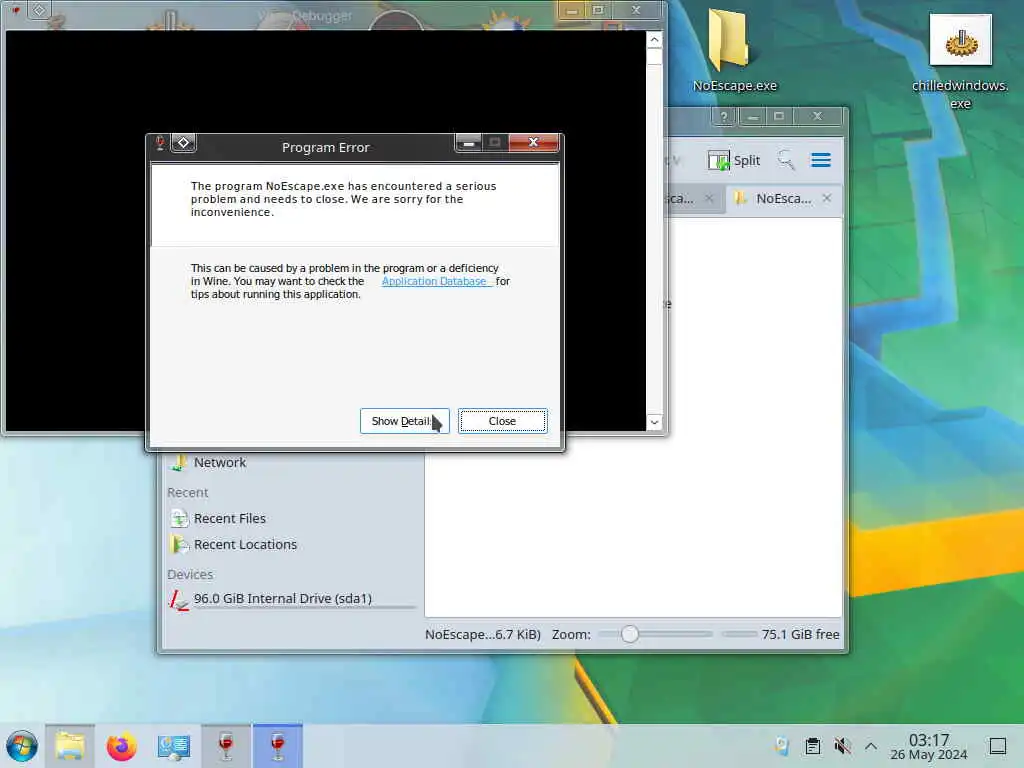Image resolution: width=1024 pixels, height=768 pixels.
Task: Click the show desktop button in tray
Action: pos(998,746)
